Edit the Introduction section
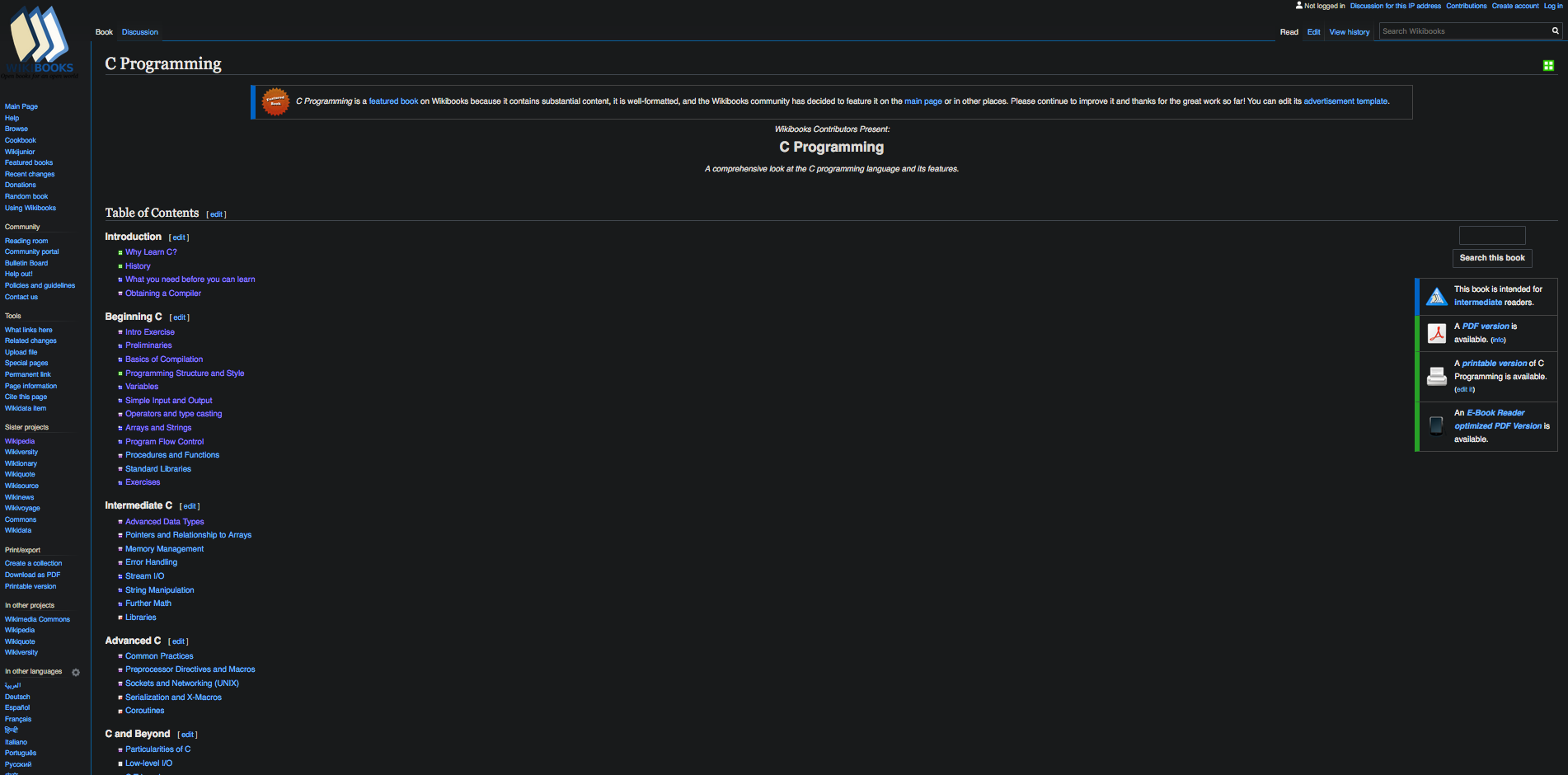Screen dimensions: 1568x775 coord(179,237)
